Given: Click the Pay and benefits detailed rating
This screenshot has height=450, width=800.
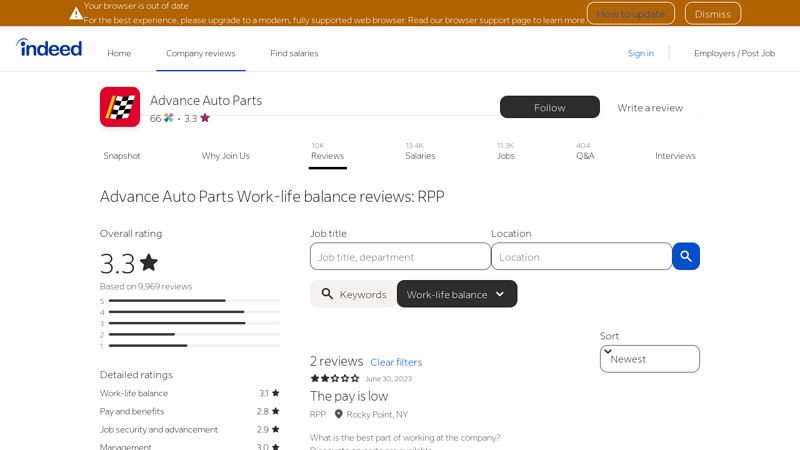Looking at the screenshot, I should click(x=190, y=411).
